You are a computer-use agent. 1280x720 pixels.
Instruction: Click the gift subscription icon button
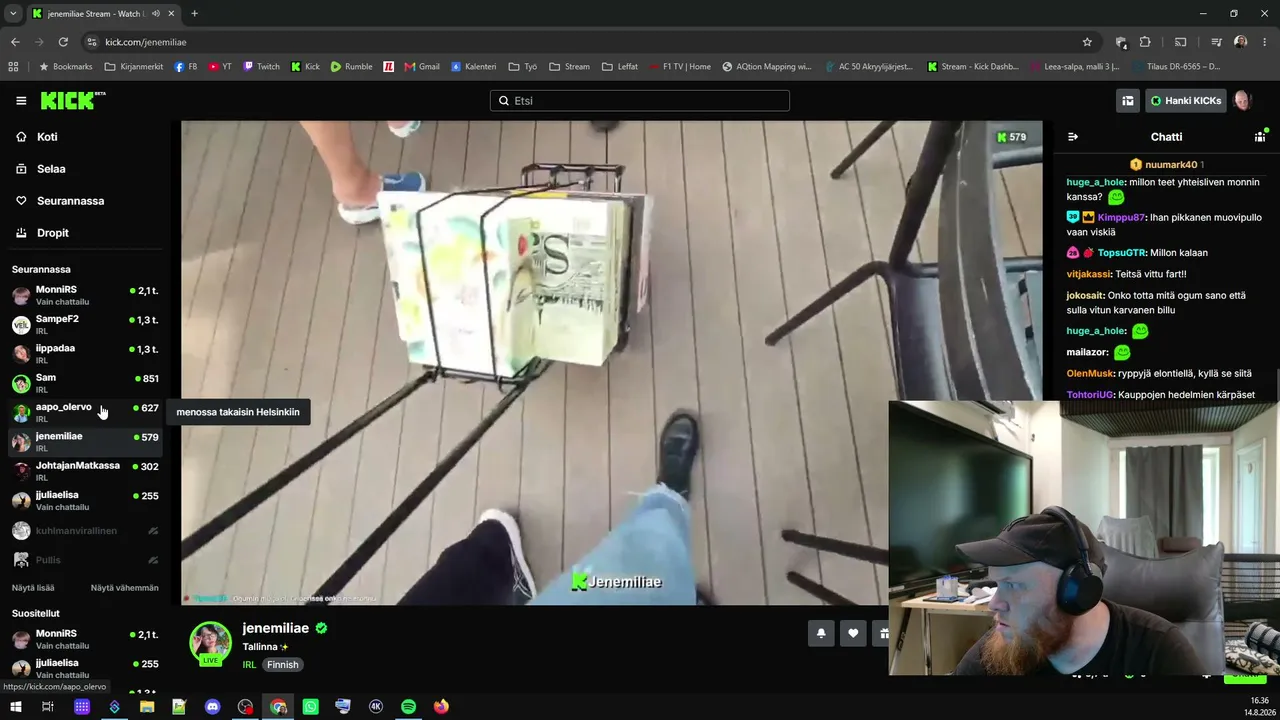tap(882, 633)
